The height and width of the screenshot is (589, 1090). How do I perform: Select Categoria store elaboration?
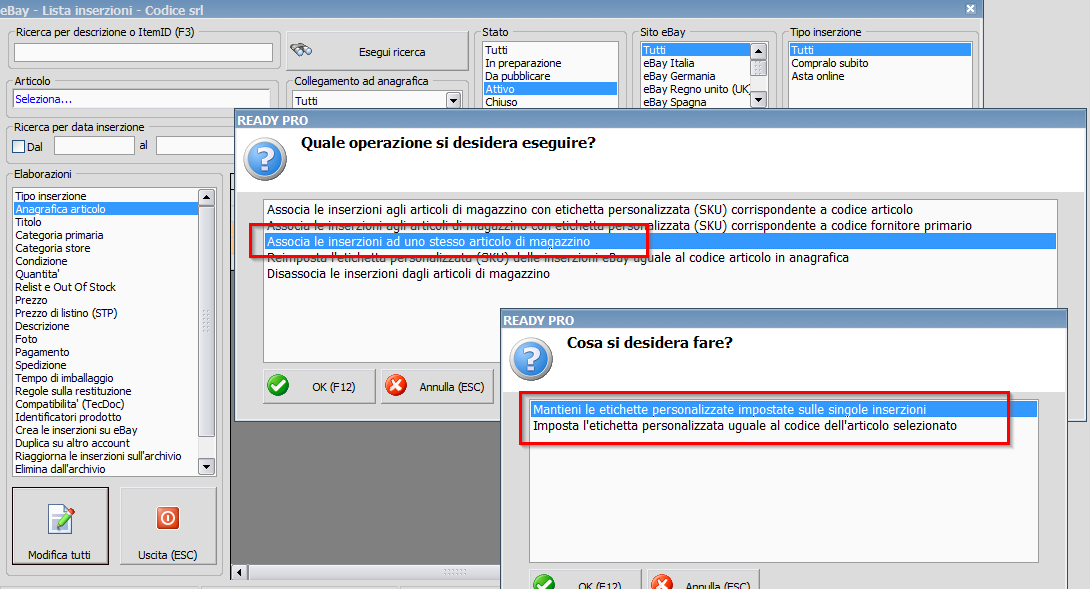(x=106, y=248)
